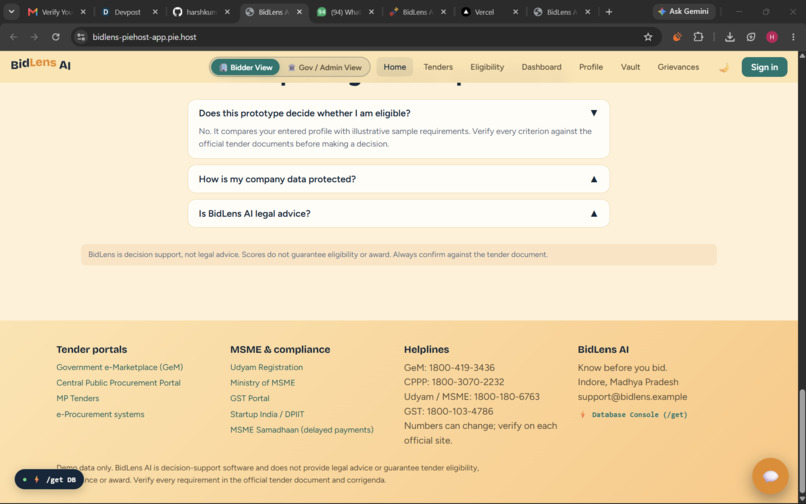This screenshot has width=806, height=504.
Task: Click the page vertical scrollbar thumb
Action: (802, 442)
